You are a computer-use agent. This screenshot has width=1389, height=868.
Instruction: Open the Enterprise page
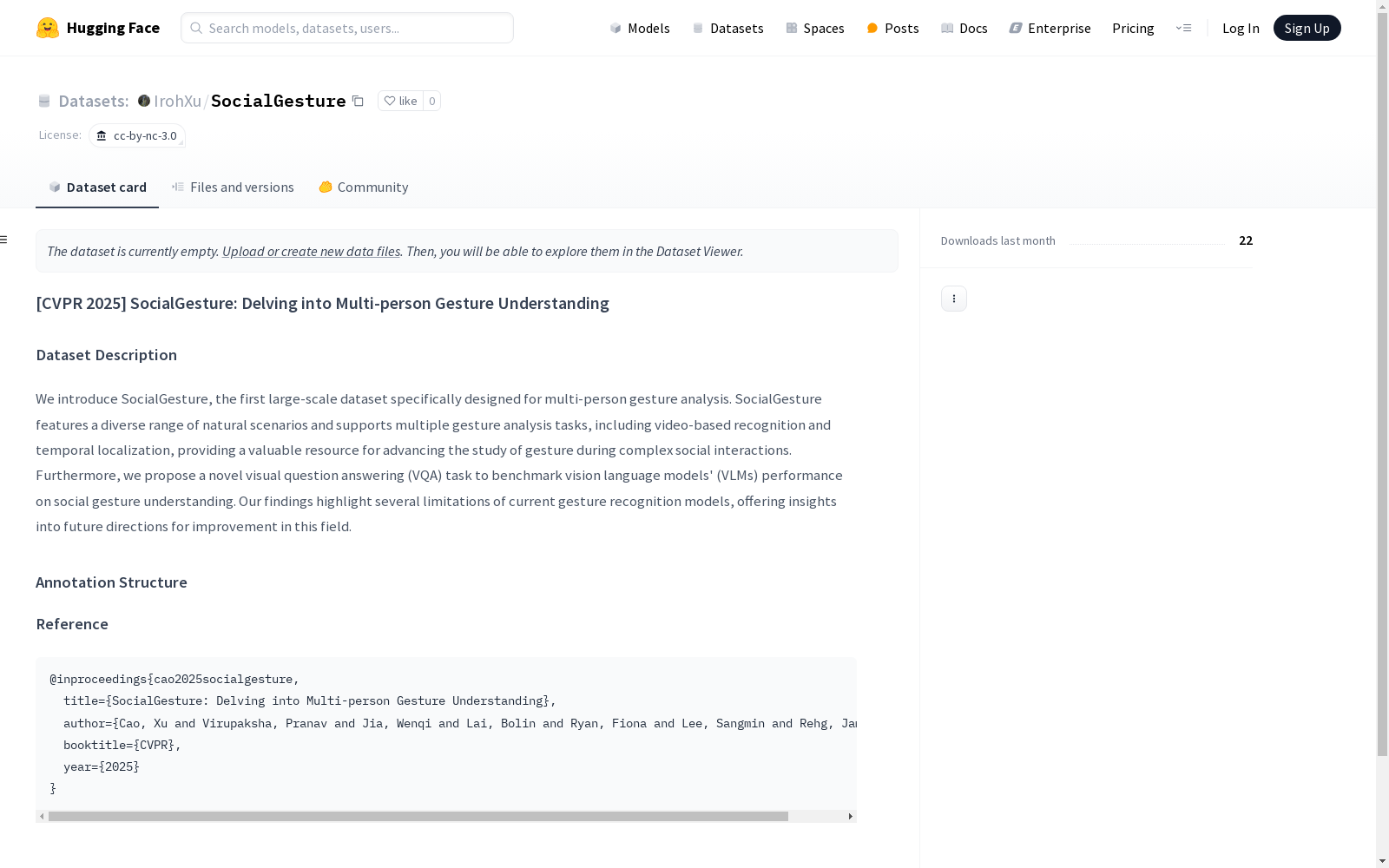coord(1050,28)
